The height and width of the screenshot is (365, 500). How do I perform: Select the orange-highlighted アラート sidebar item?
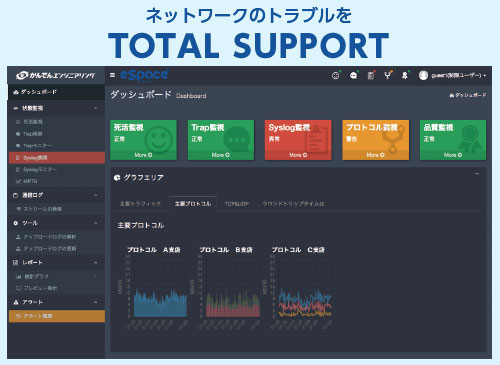point(56,316)
